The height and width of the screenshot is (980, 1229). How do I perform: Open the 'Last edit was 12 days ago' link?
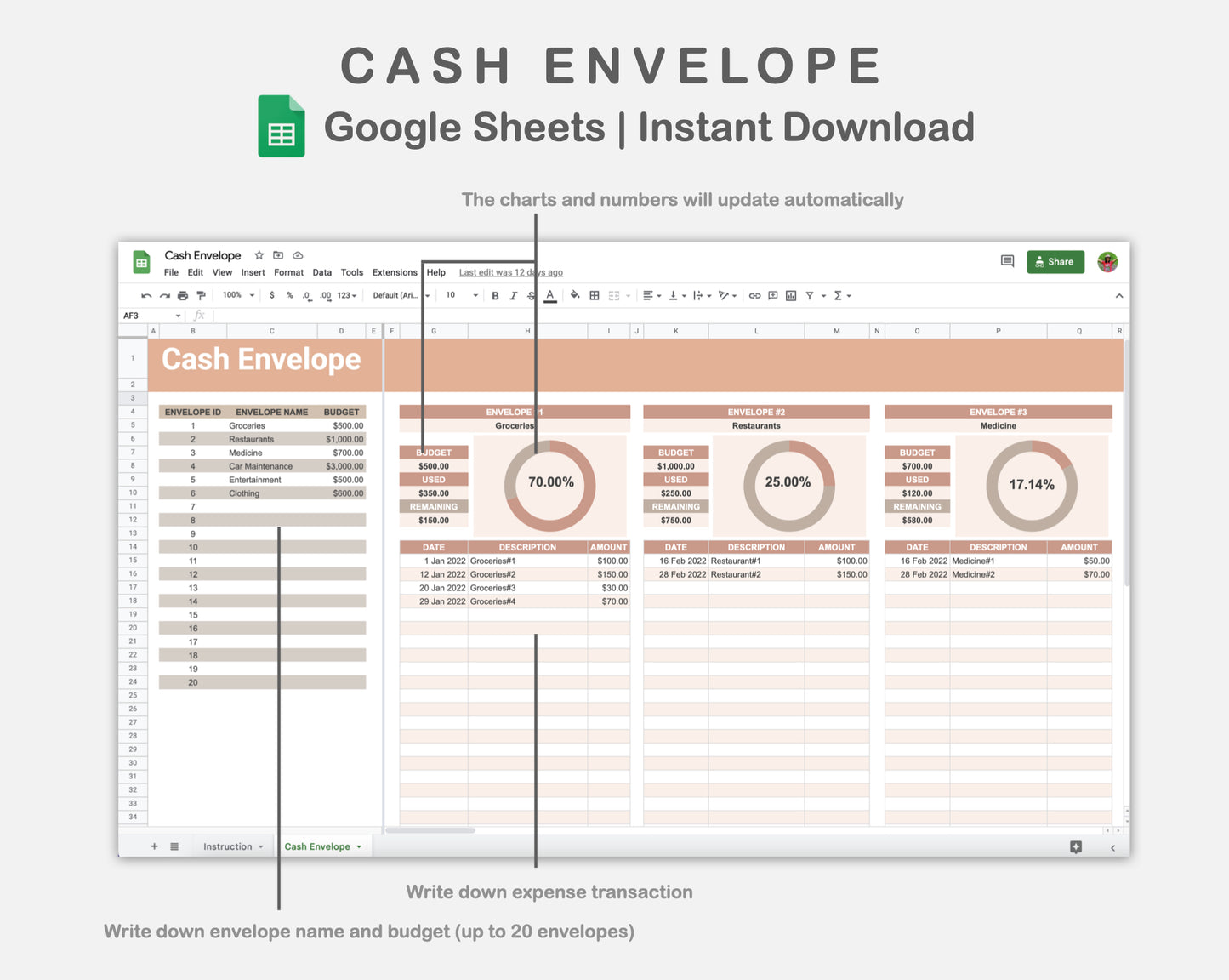pos(510,272)
